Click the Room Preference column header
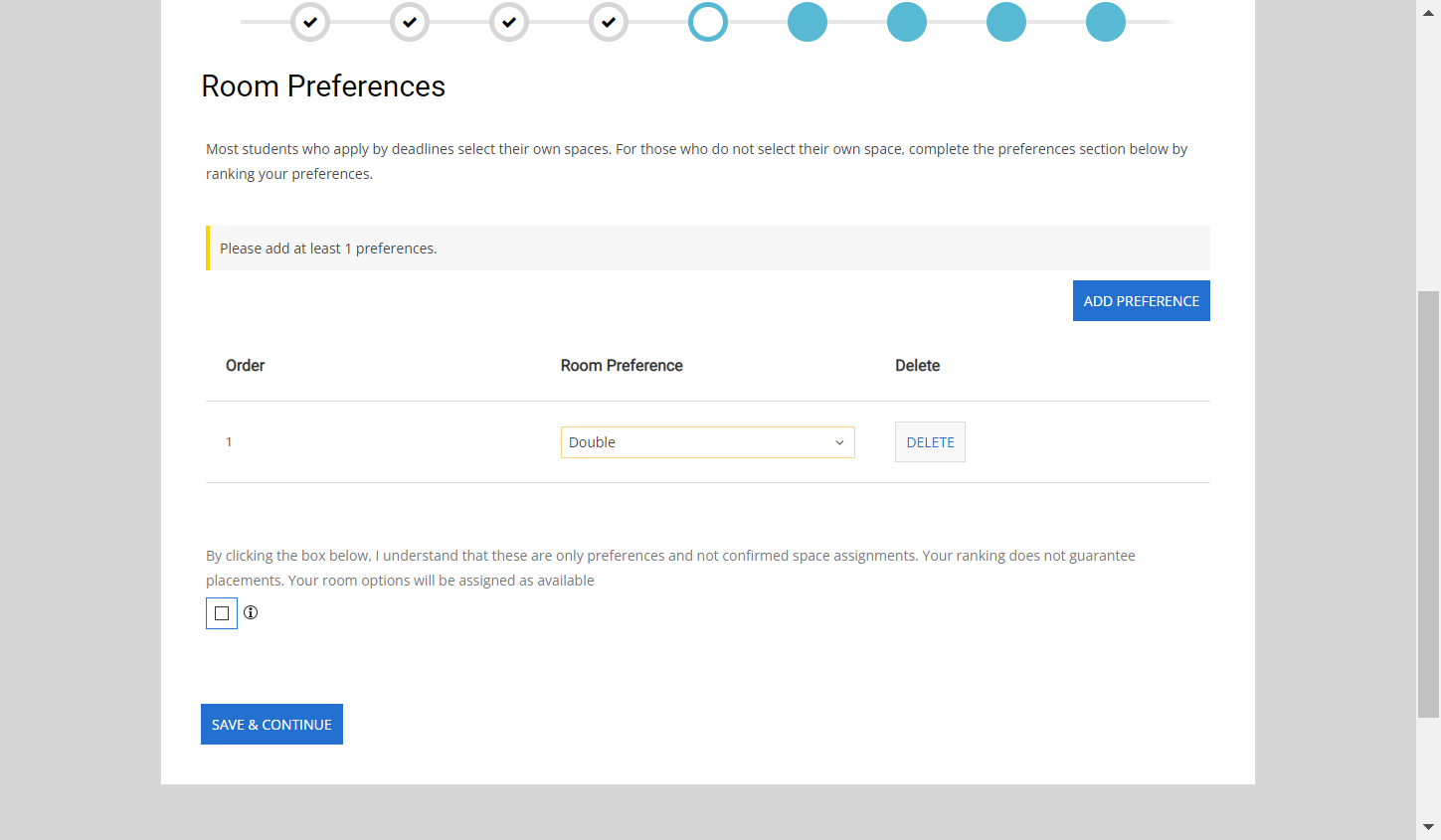The height and width of the screenshot is (840, 1441). click(x=622, y=366)
